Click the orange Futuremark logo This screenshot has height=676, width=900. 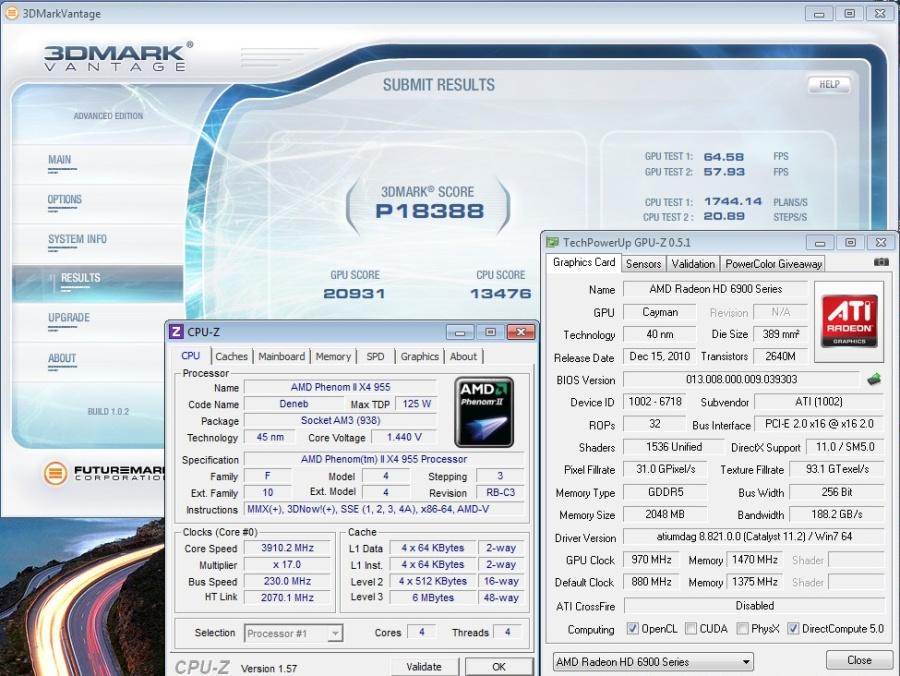coord(55,473)
